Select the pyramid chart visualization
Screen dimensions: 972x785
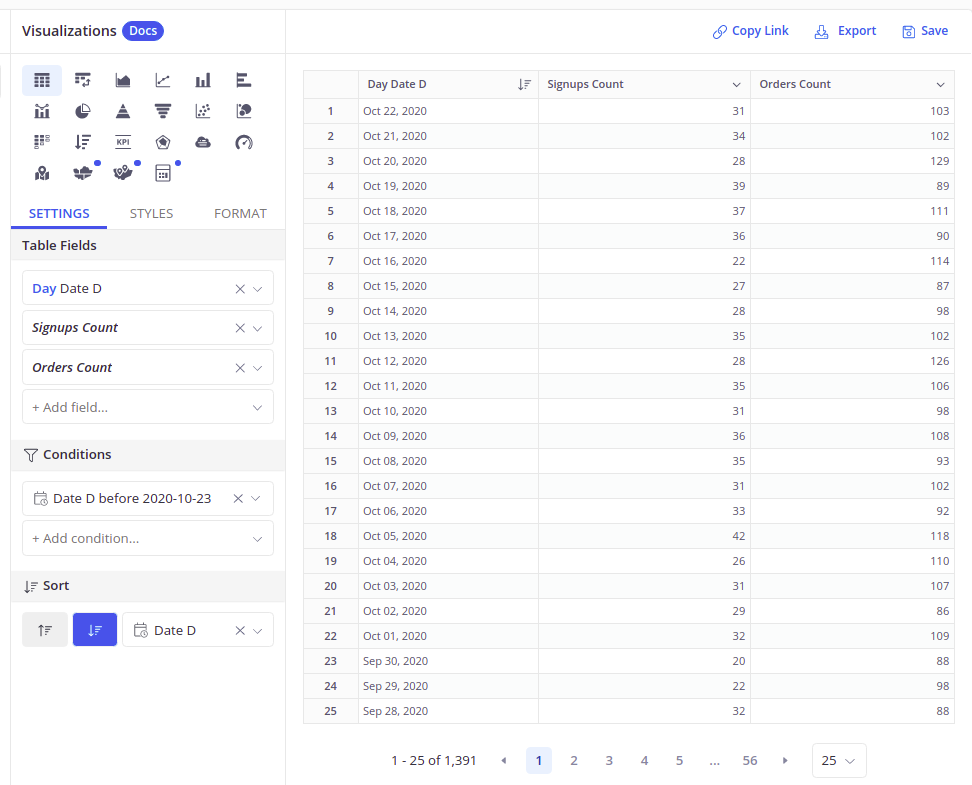click(x=123, y=111)
